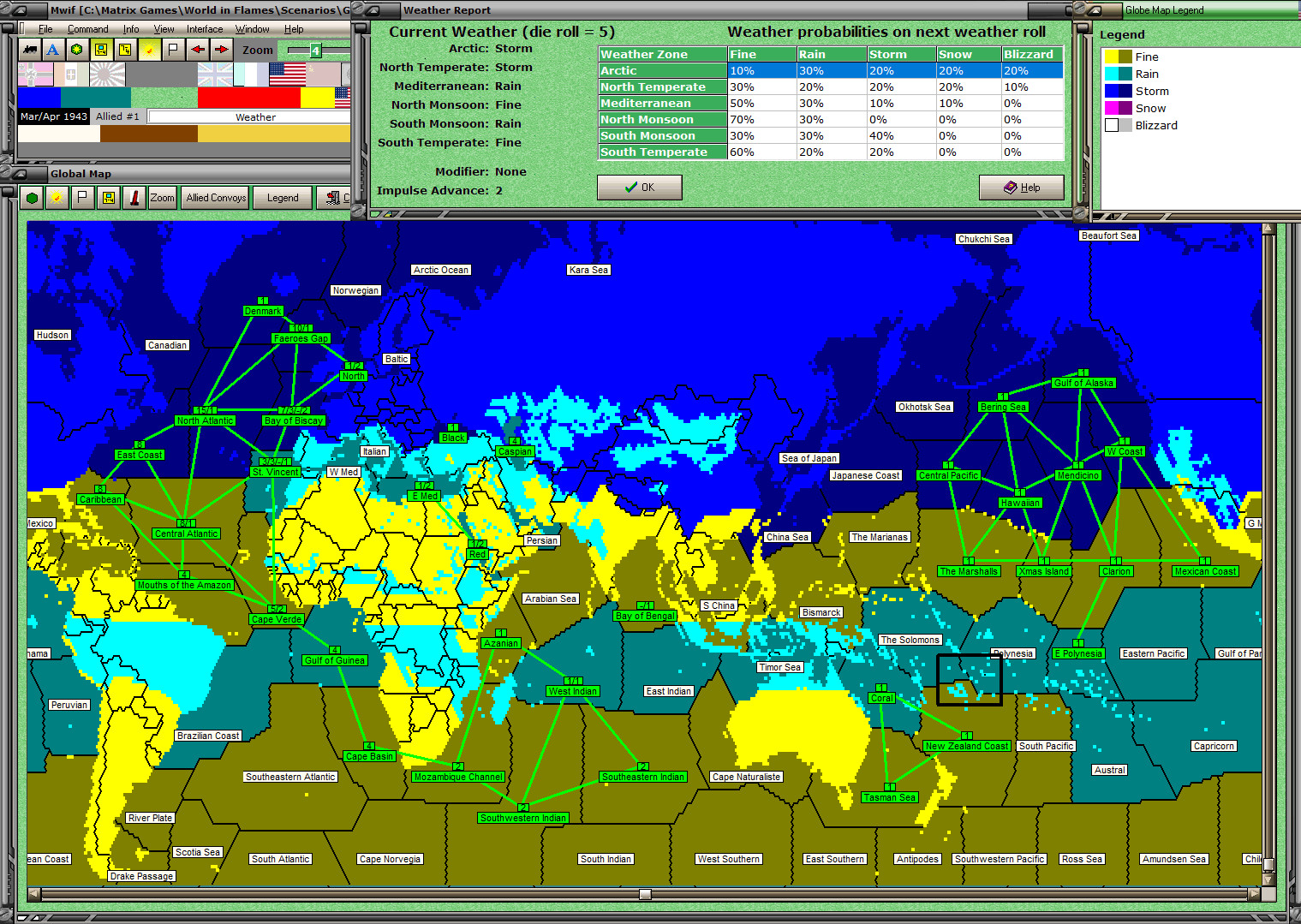The width and height of the screenshot is (1301, 924).
Task: Select the German flag icon
Action: coord(35,75)
